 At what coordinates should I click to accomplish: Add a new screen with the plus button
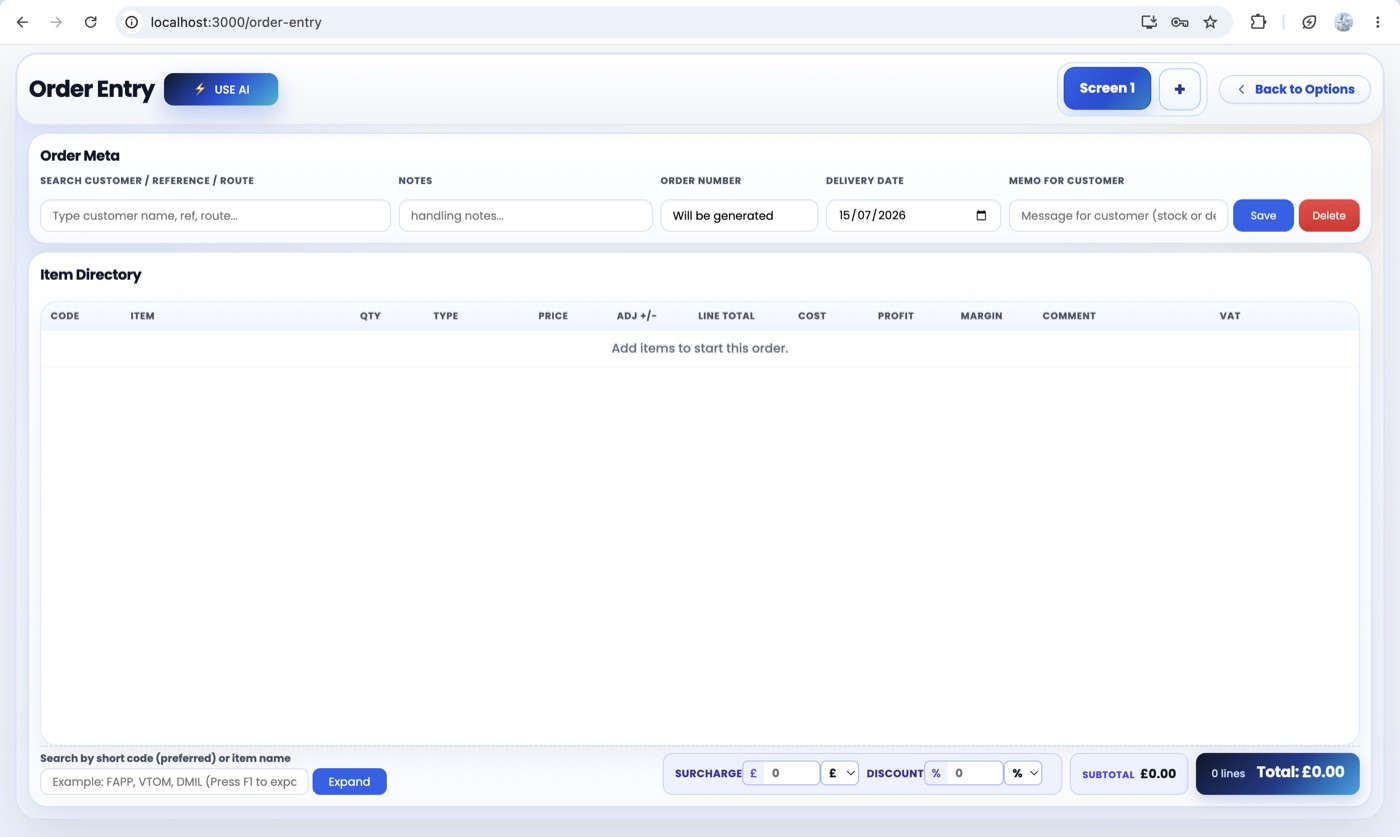point(1180,89)
